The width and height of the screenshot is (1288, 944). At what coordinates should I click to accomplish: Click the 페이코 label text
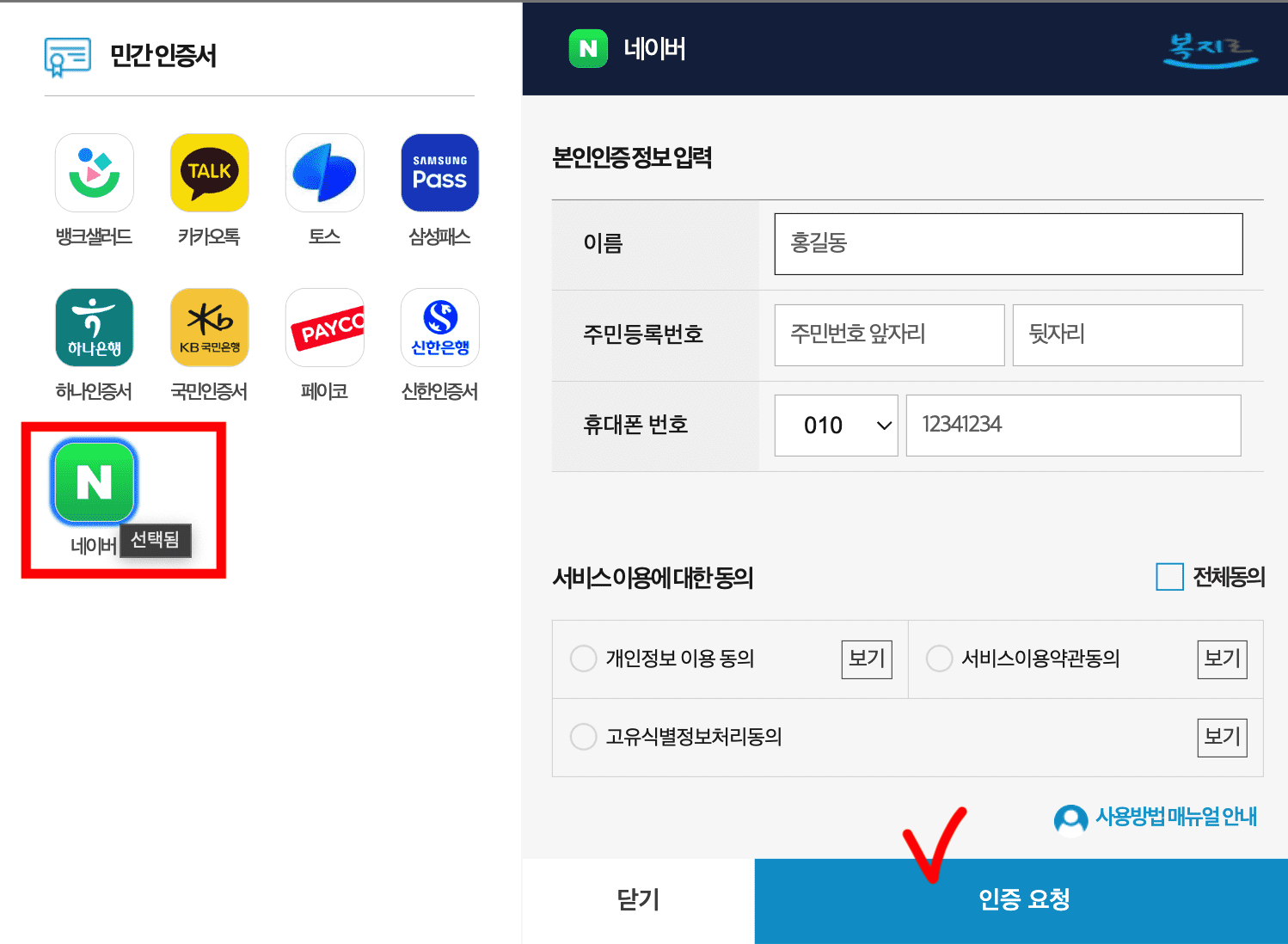pyautogui.click(x=324, y=391)
